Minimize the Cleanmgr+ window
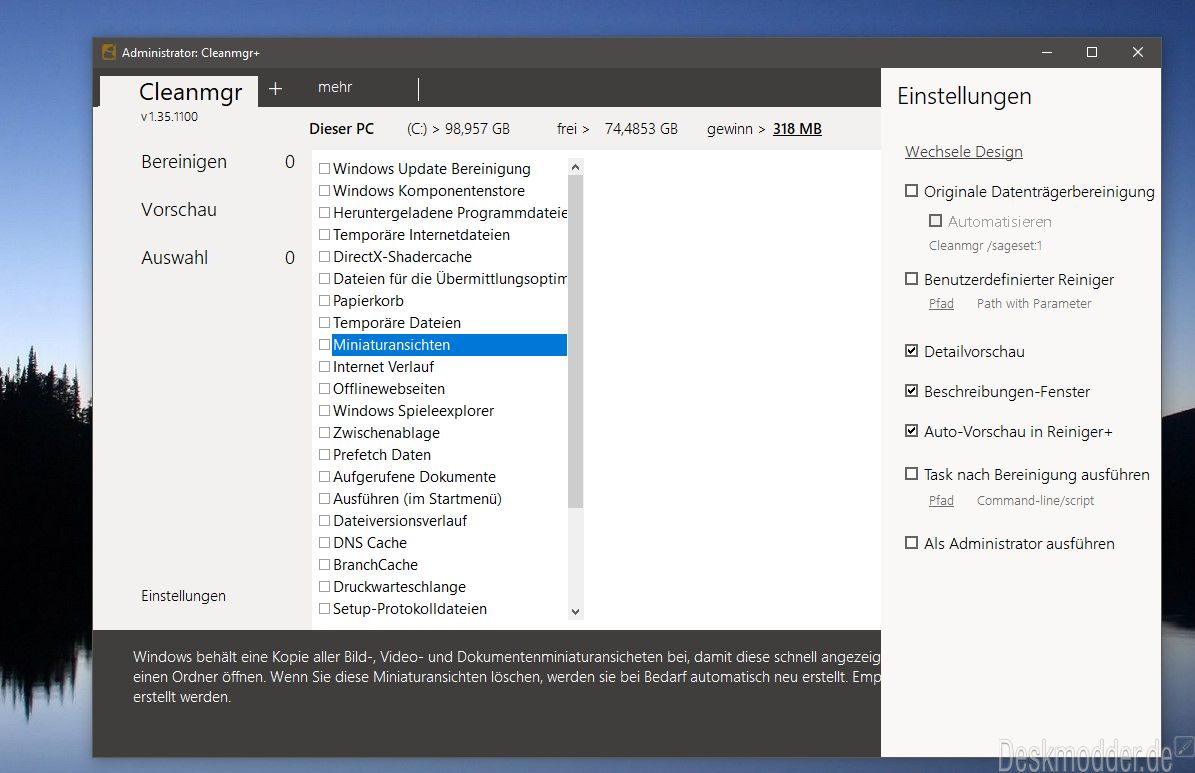 click(x=1047, y=52)
